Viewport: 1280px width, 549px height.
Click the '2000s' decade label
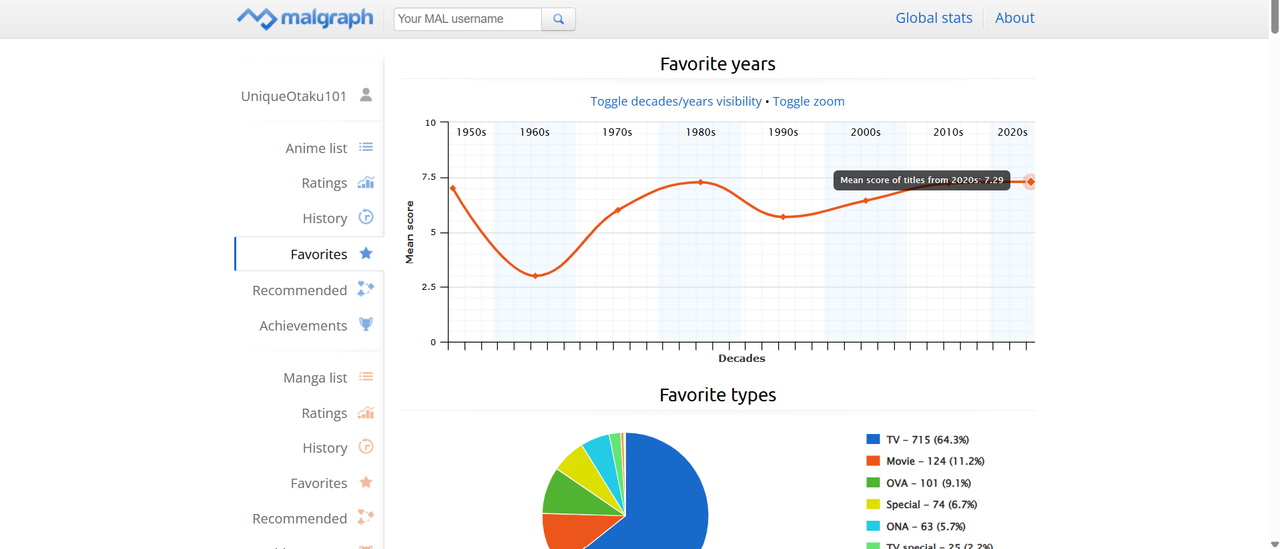pos(866,132)
